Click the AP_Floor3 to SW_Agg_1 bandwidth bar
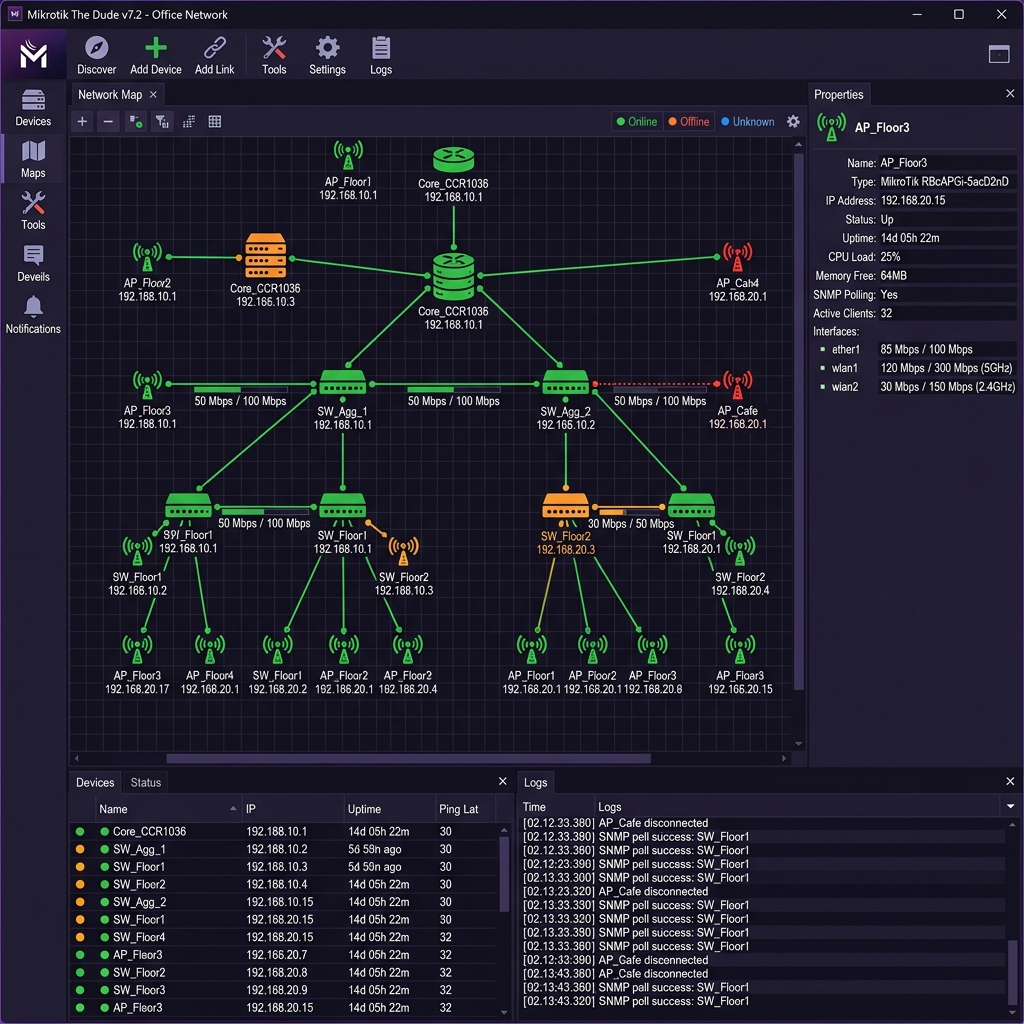1024x1024 pixels. tap(240, 390)
